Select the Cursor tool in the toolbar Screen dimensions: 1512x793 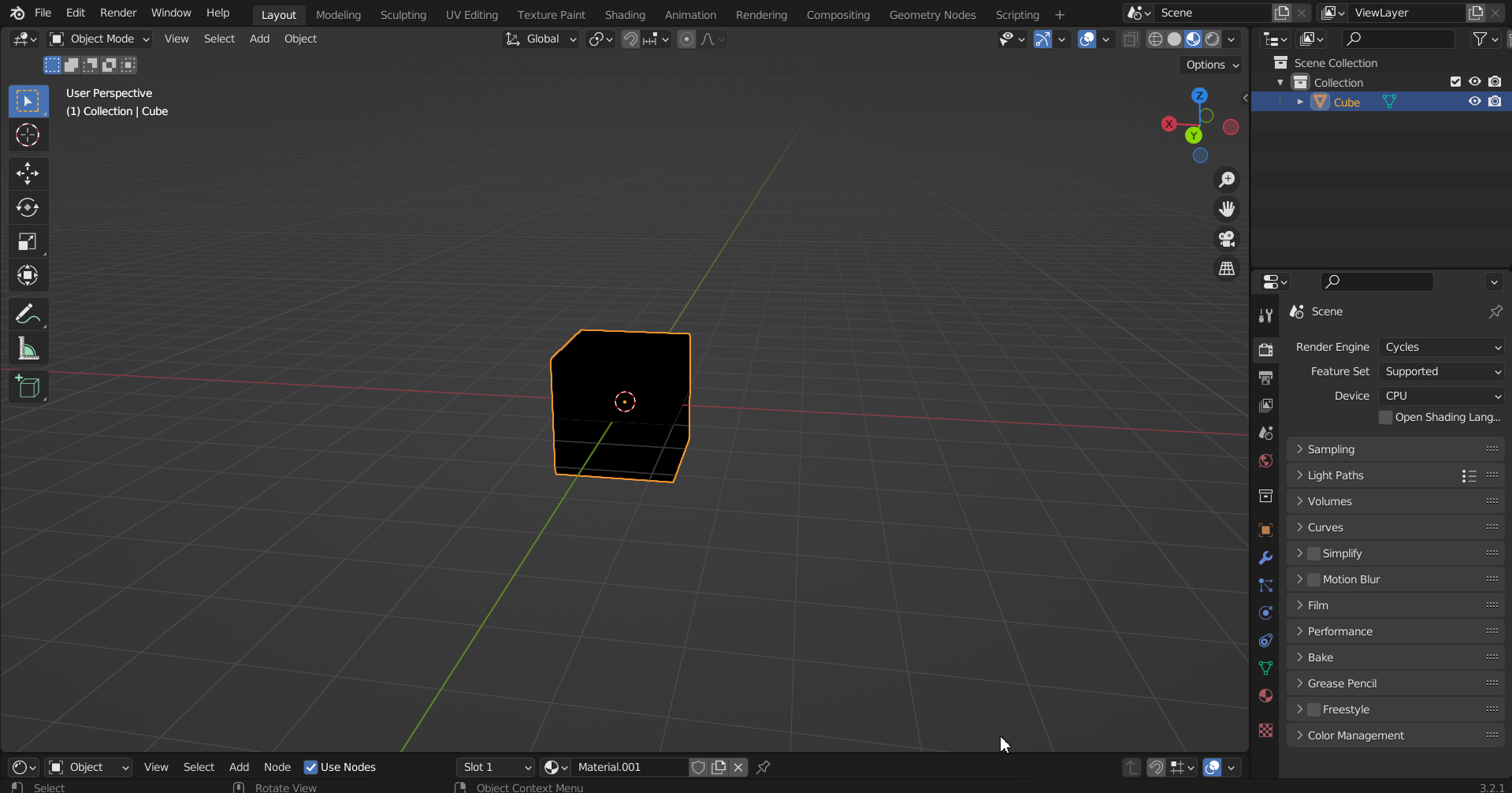28,135
